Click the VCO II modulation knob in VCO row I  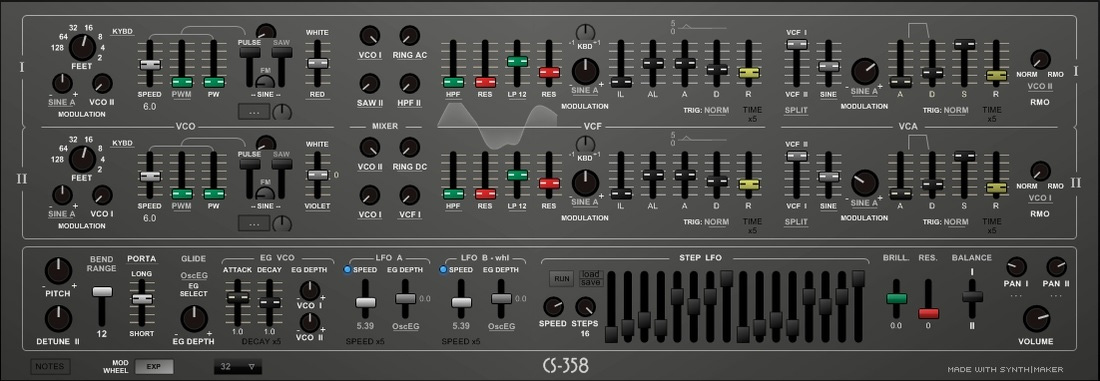[x=102, y=83]
